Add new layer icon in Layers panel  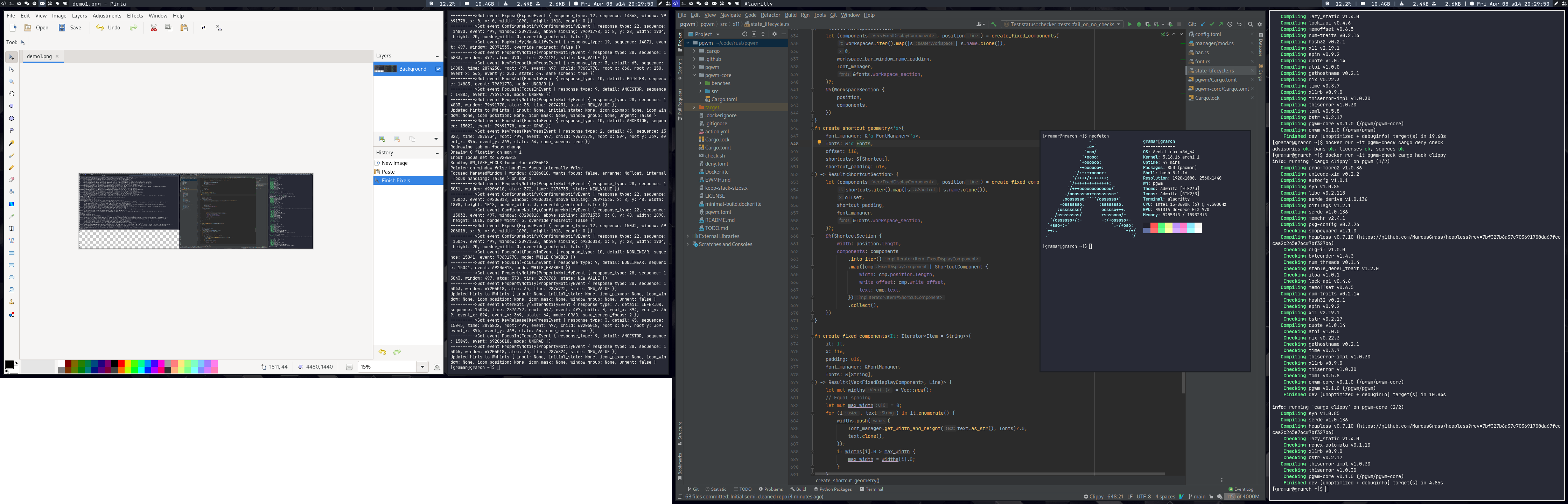382,139
